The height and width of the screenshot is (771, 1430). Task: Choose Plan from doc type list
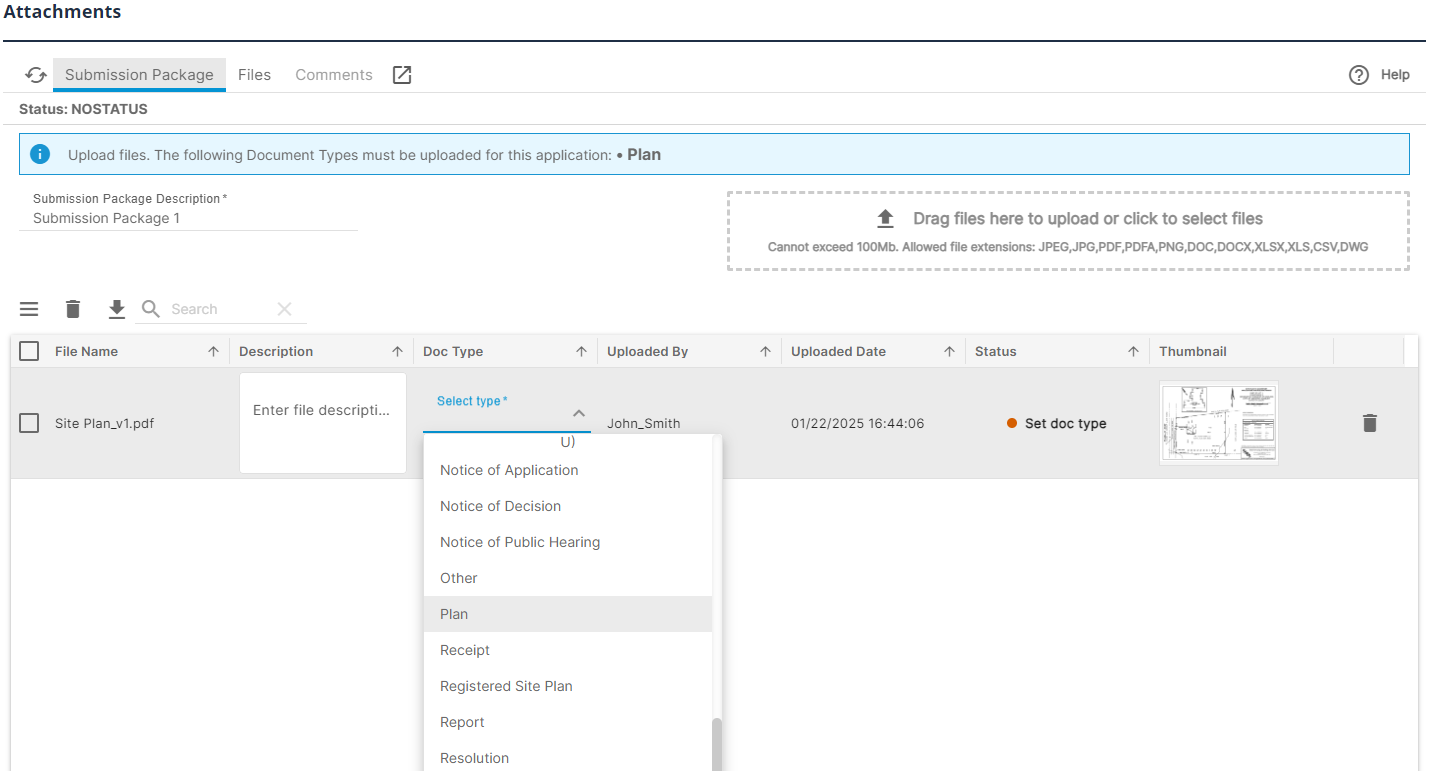(454, 614)
